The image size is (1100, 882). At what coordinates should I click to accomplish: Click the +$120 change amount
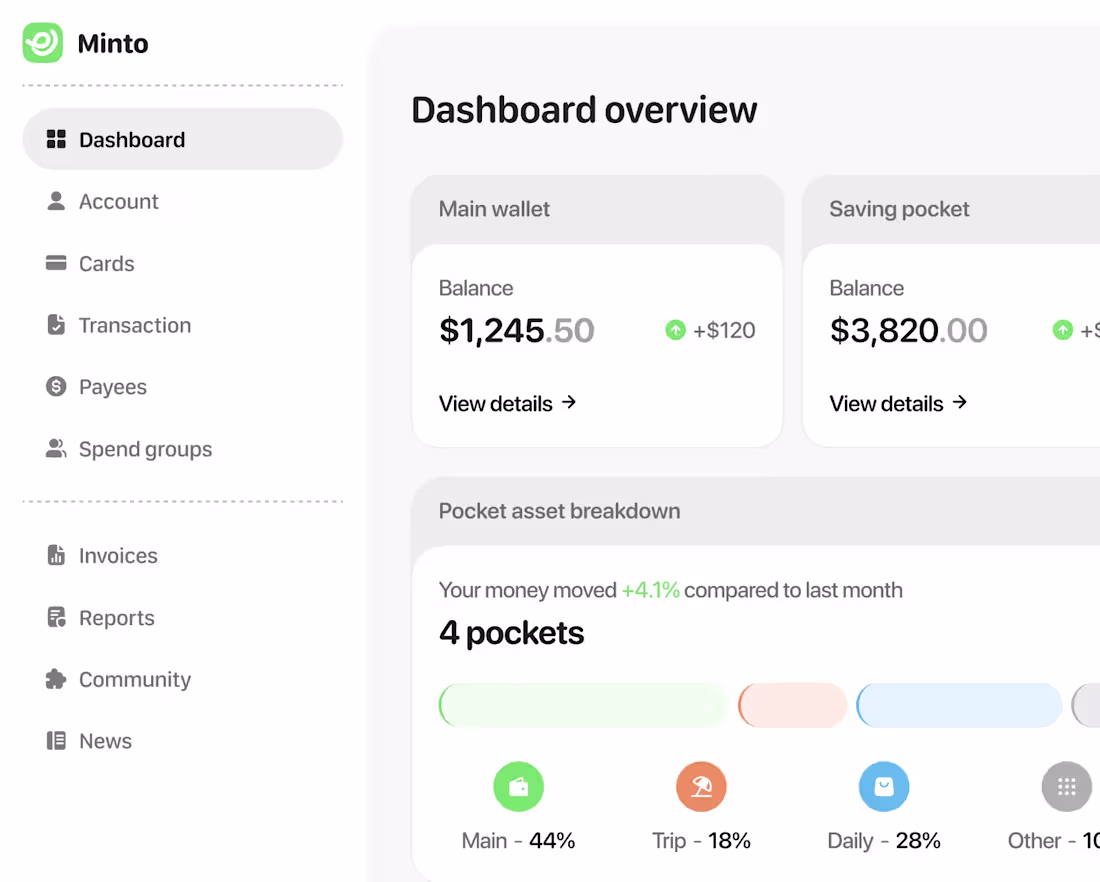point(724,330)
